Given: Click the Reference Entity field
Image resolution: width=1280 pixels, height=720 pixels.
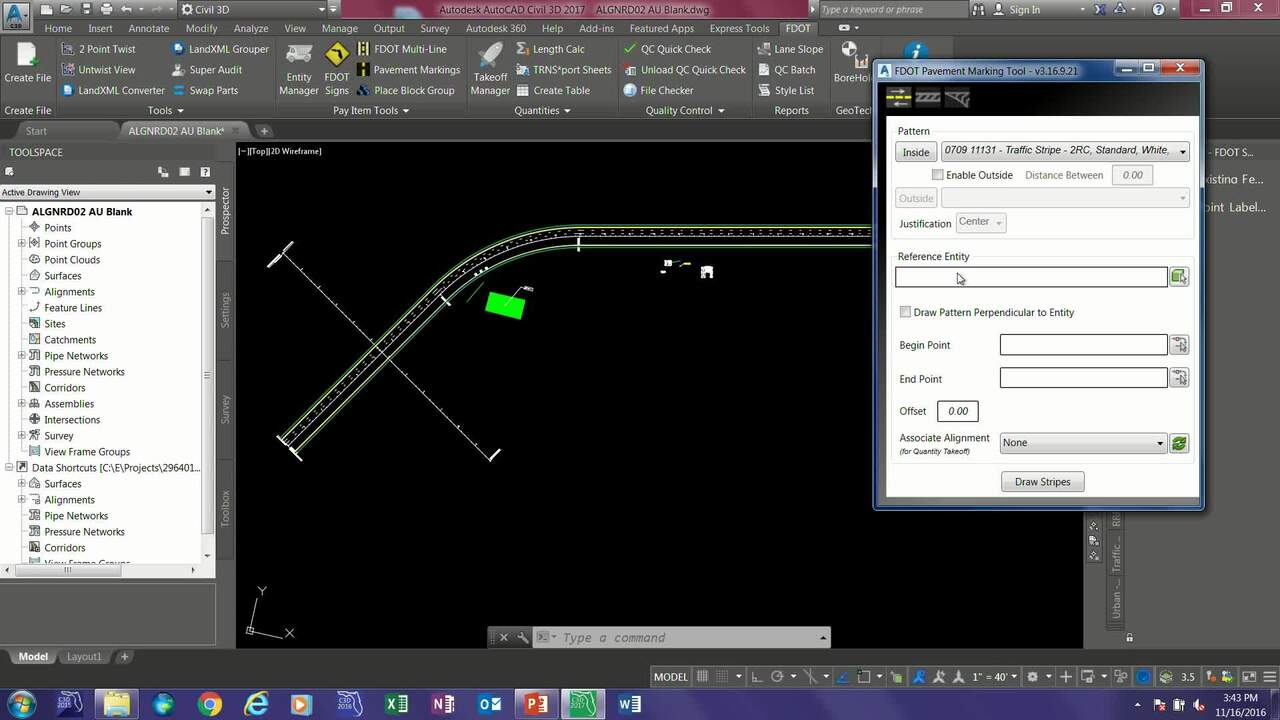Looking at the screenshot, I should tap(1031, 277).
